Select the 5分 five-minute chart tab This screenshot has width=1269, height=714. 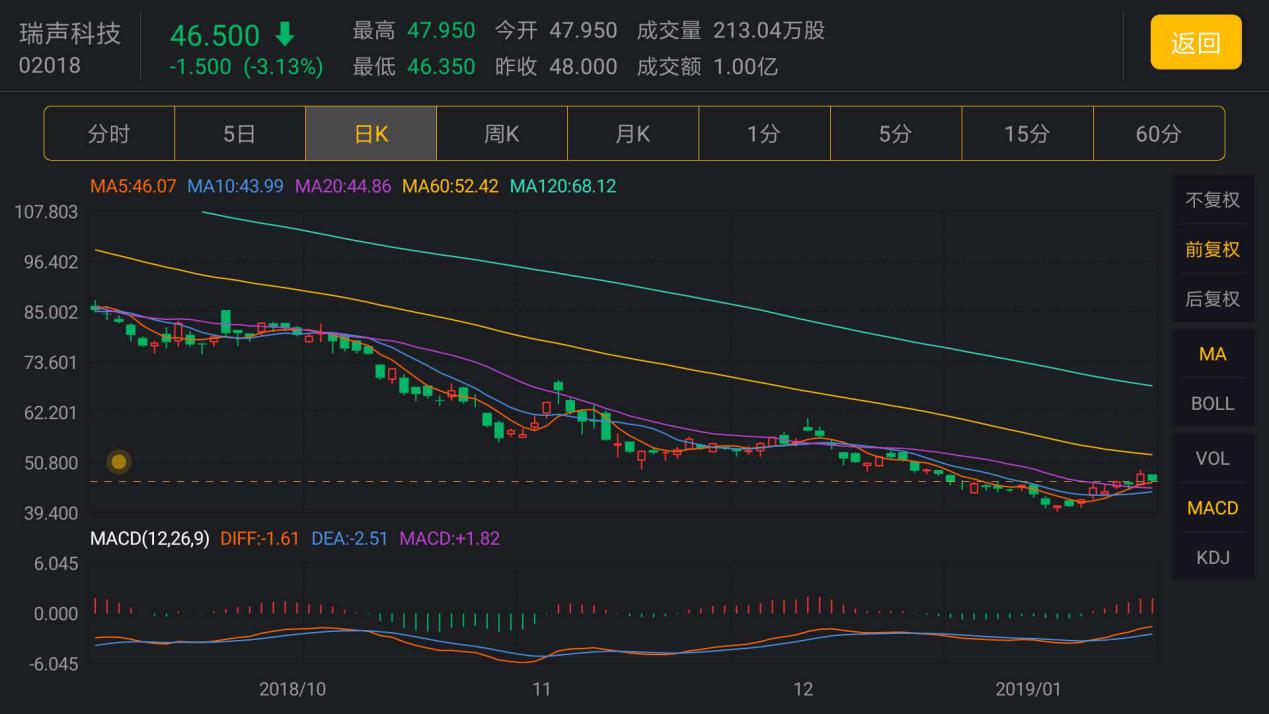894,133
